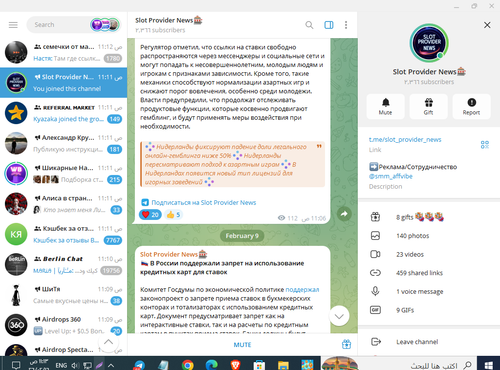
Task: Open Telegram from the taskbar
Action: 139,365
